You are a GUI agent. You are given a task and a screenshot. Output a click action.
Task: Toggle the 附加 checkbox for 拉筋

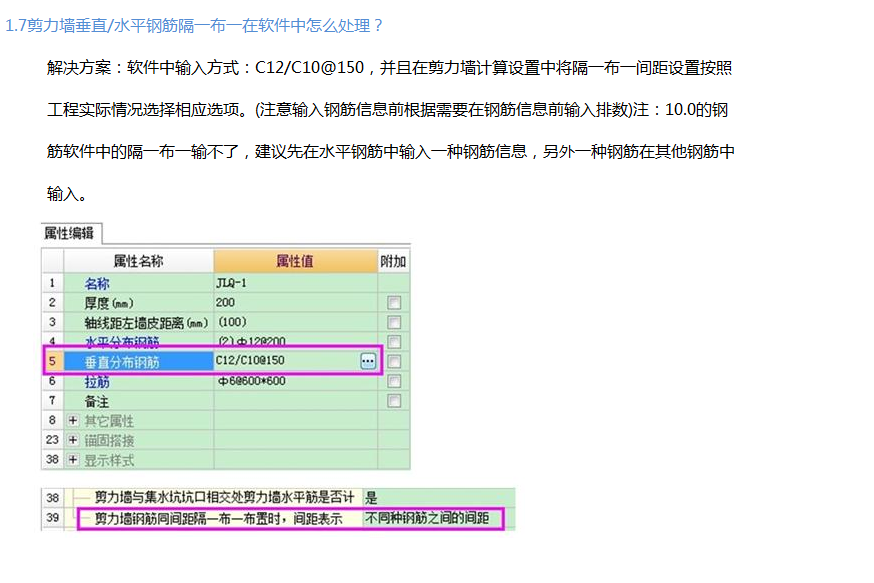pos(394,381)
